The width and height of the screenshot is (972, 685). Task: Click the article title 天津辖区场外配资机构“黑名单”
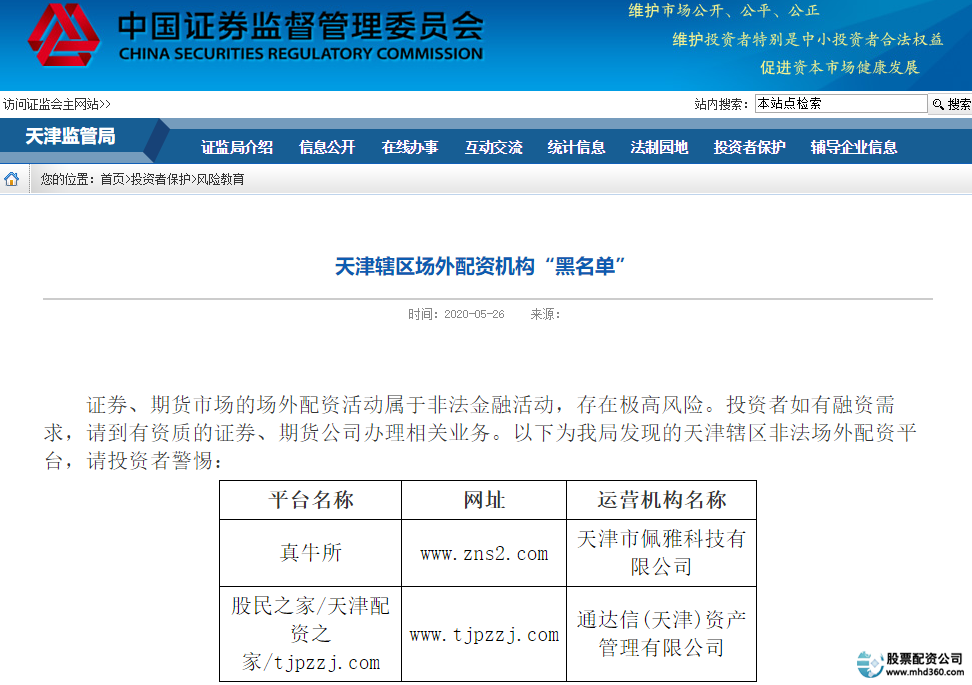(x=480, y=267)
